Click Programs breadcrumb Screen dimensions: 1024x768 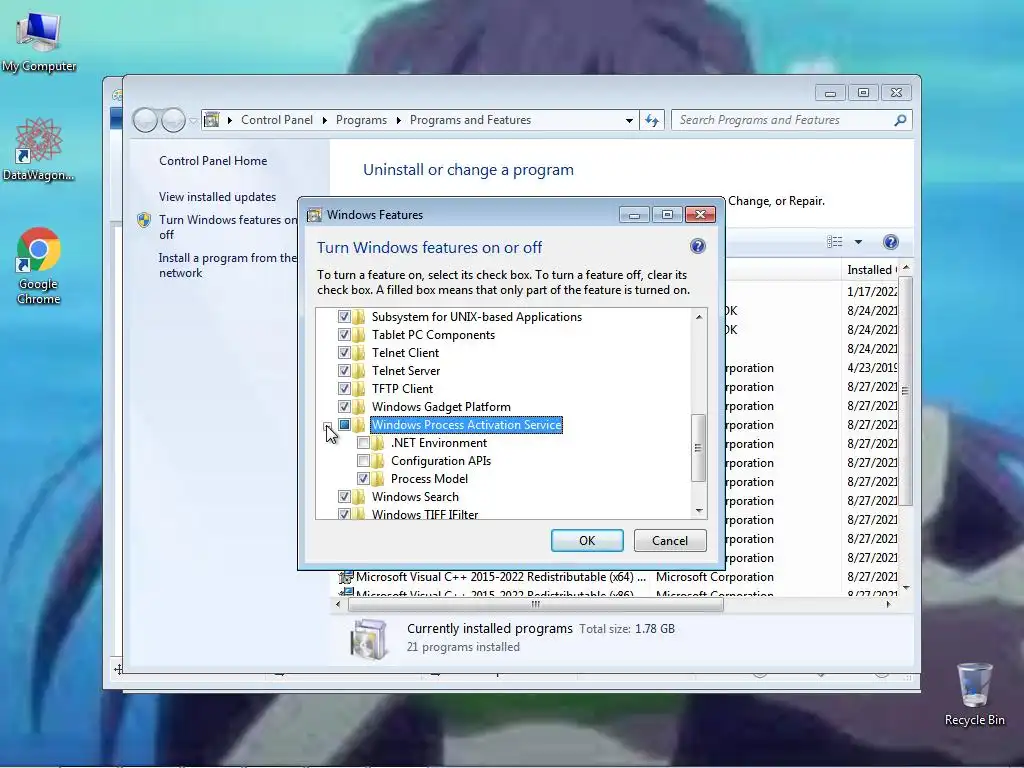pyautogui.click(x=361, y=120)
